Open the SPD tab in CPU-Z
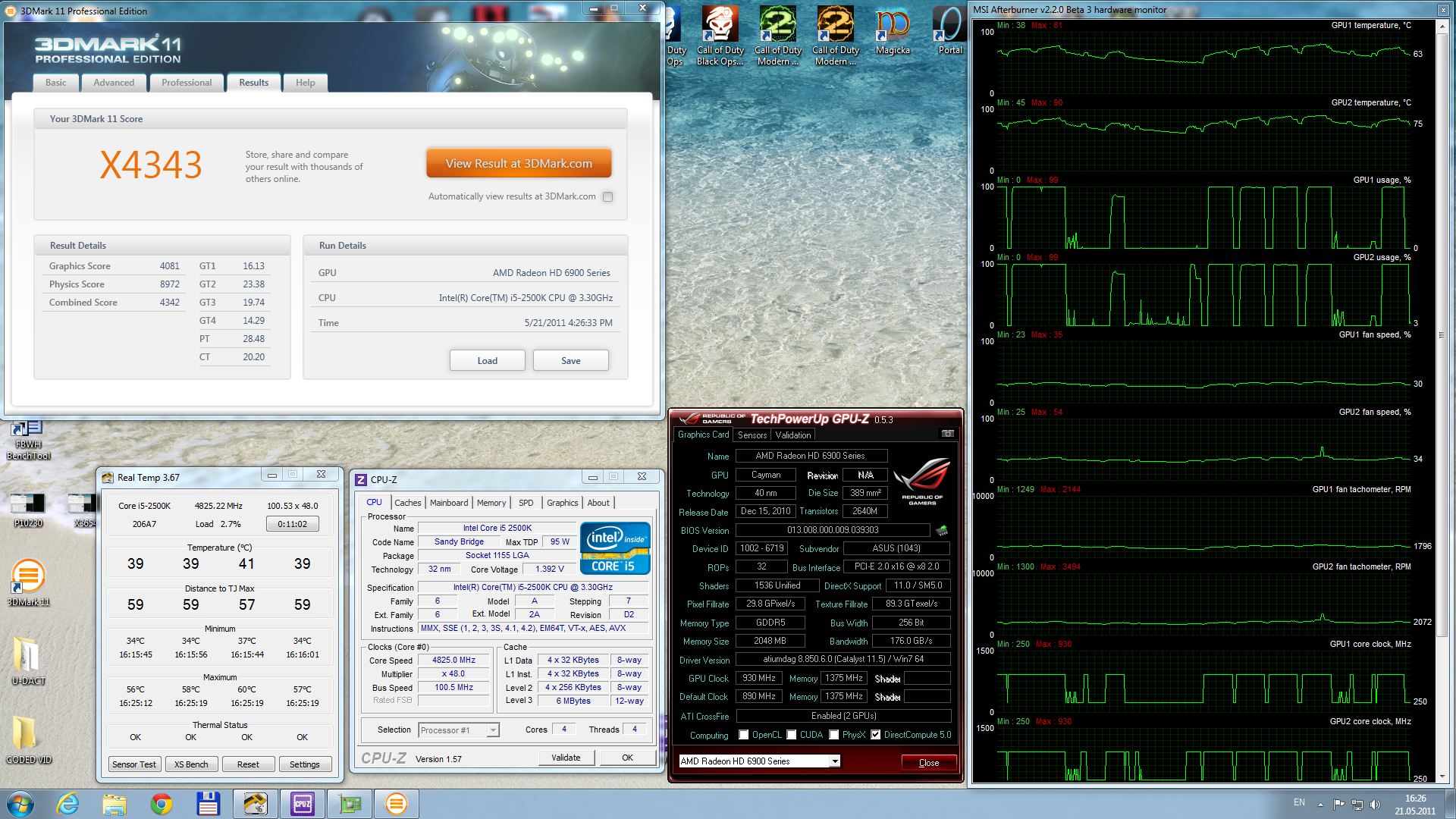1456x819 pixels. point(526,503)
